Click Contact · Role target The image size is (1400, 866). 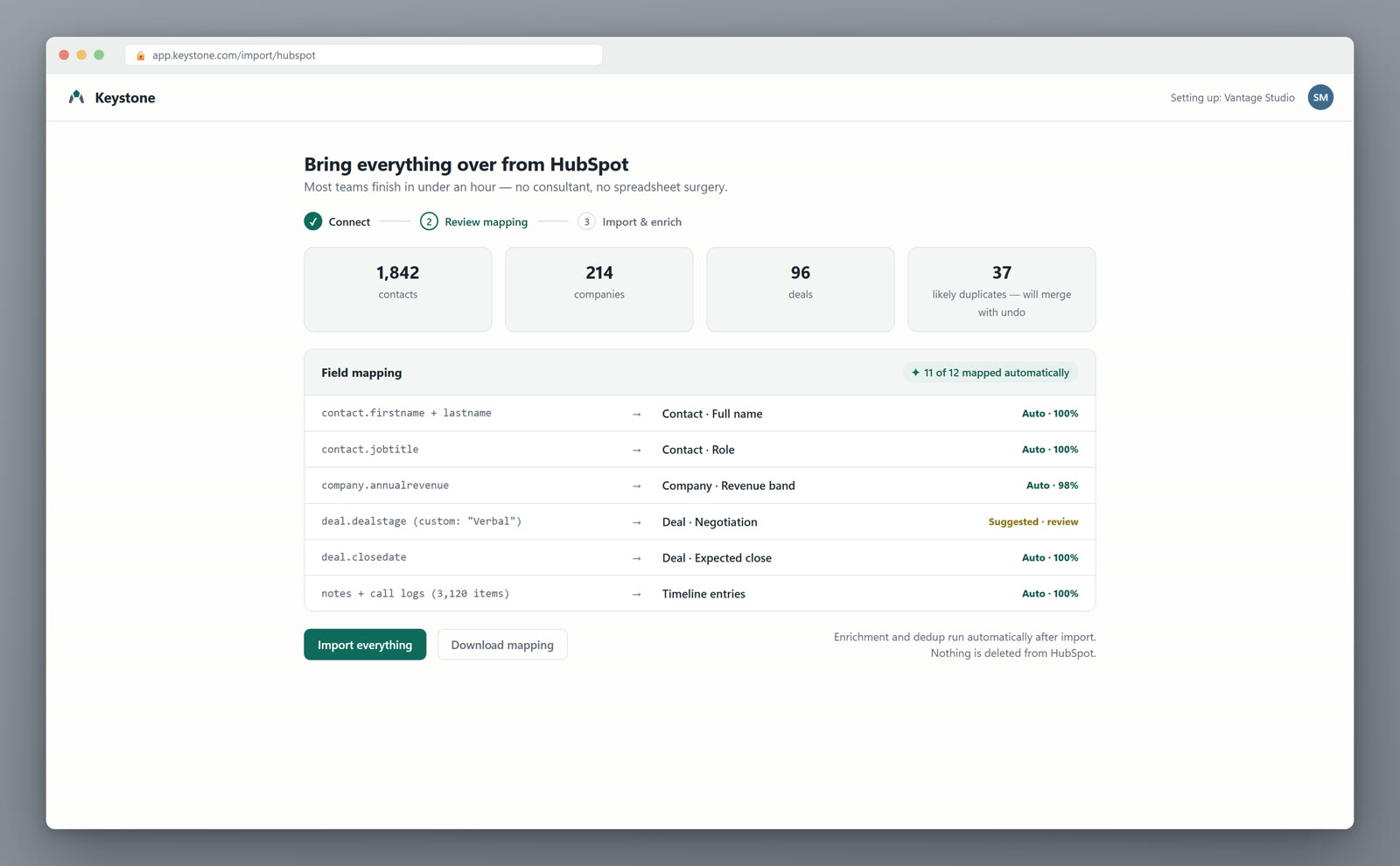point(698,450)
